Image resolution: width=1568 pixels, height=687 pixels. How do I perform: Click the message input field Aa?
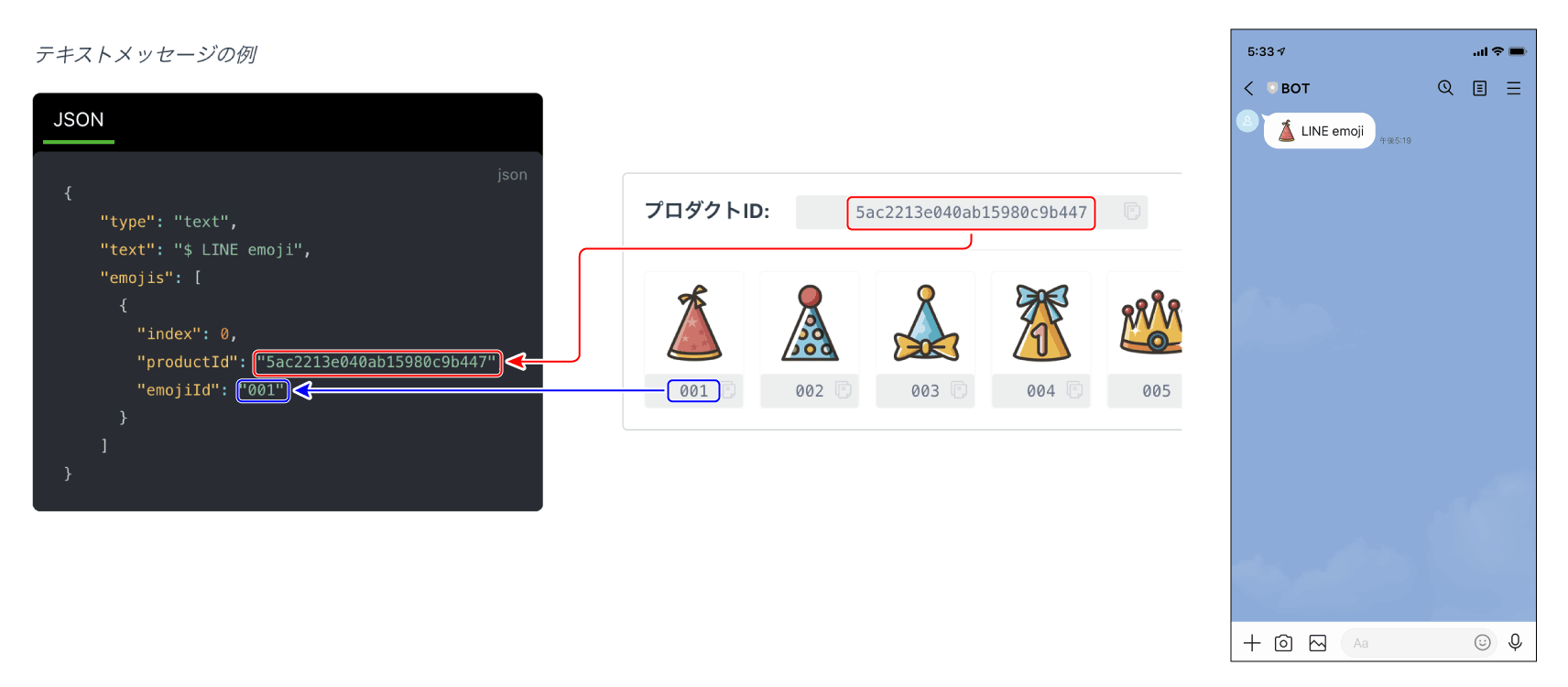click(1406, 643)
